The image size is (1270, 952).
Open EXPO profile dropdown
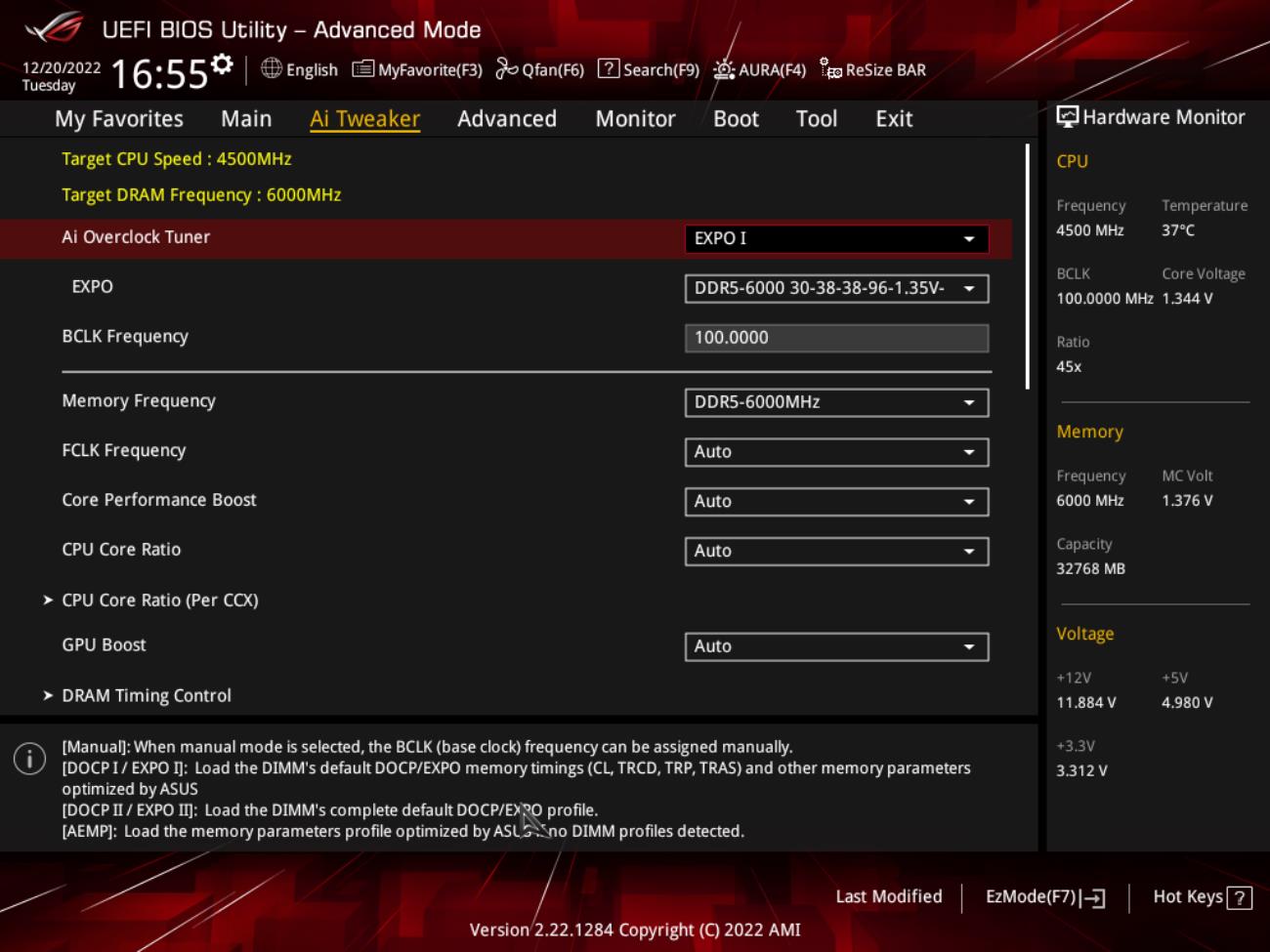[836, 288]
